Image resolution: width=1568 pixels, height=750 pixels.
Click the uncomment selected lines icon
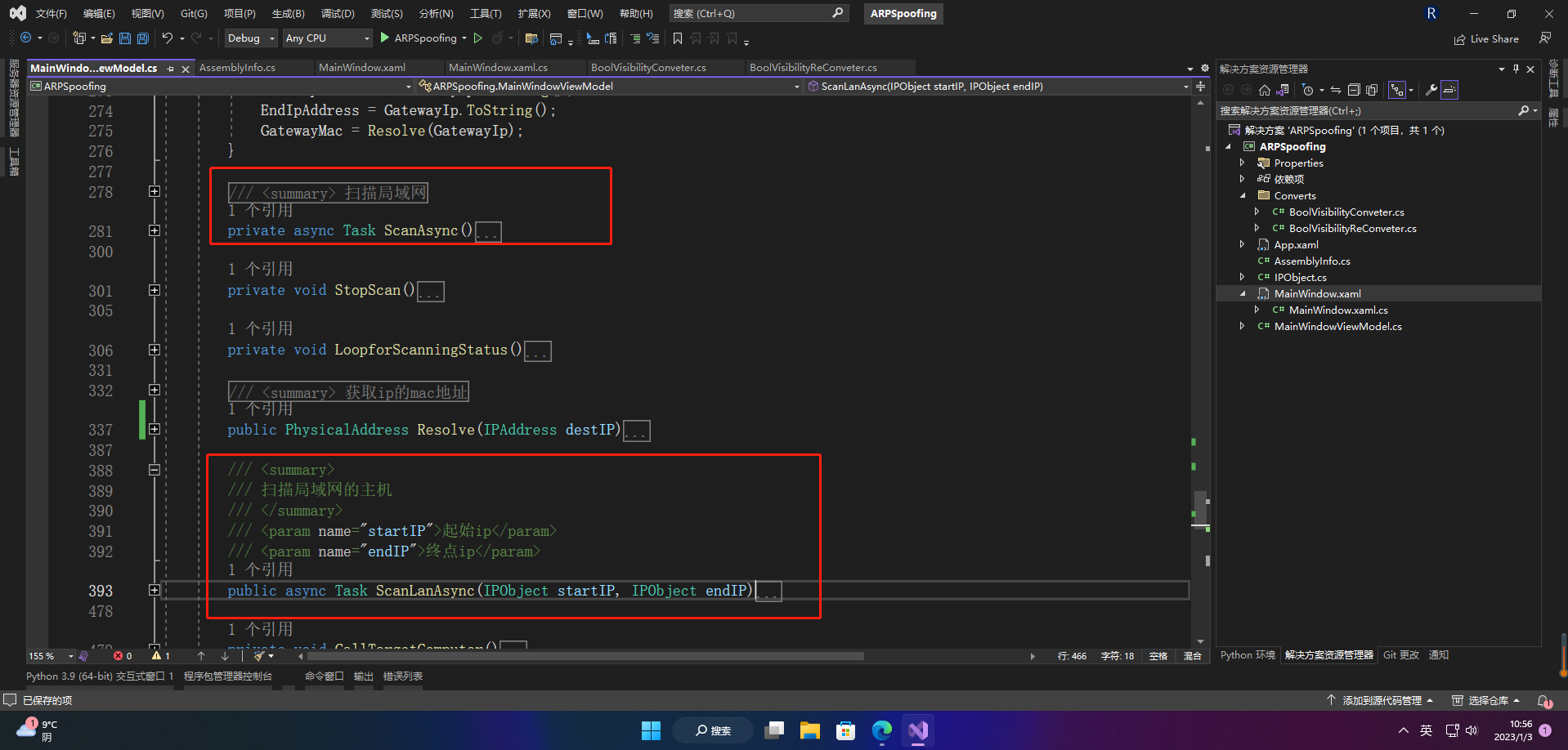click(652, 38)
